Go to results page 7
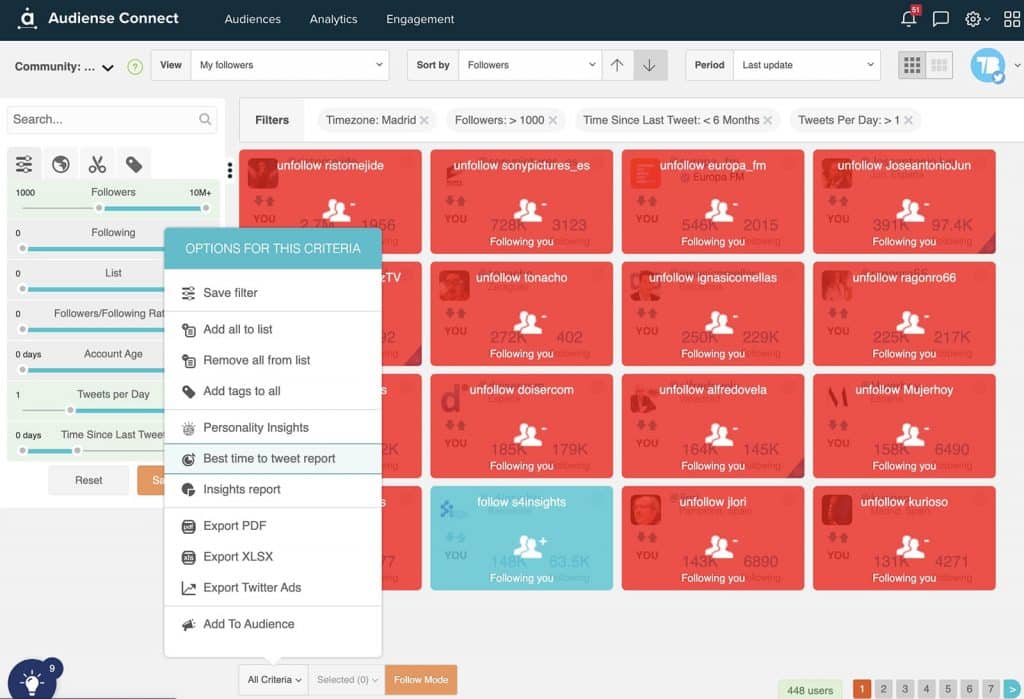Image resolution: width=1024 pixels, height=699 pixels. [991, 689]
